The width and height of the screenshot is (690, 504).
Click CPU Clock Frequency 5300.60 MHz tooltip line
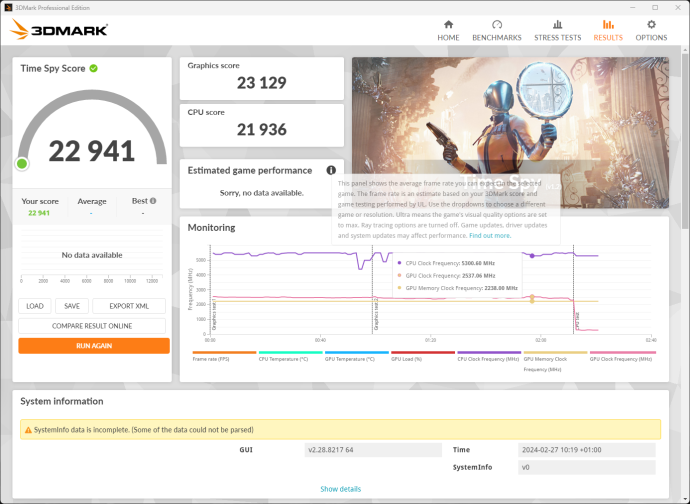pyautogui.click(x=446, y=263)
